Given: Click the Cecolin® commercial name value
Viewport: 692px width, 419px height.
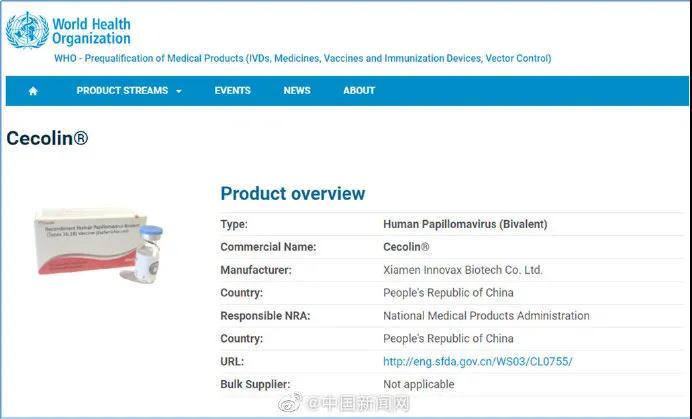Looking at the screenshot, I should tap(406, 247).
